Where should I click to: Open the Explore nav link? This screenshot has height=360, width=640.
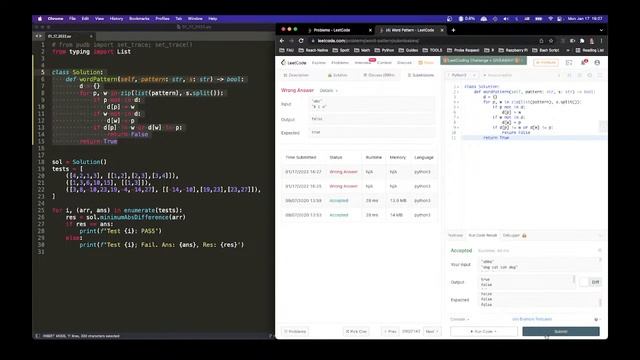(x=319, y=63)
